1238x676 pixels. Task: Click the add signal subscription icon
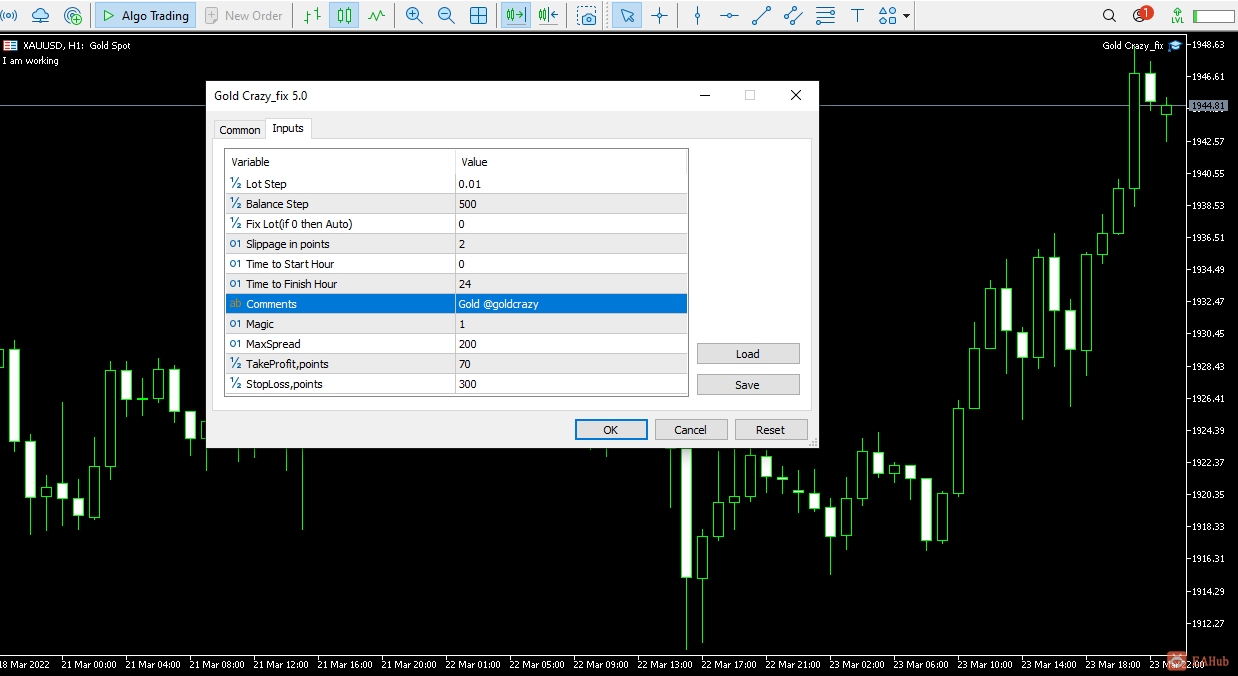(x=73, y=16)
